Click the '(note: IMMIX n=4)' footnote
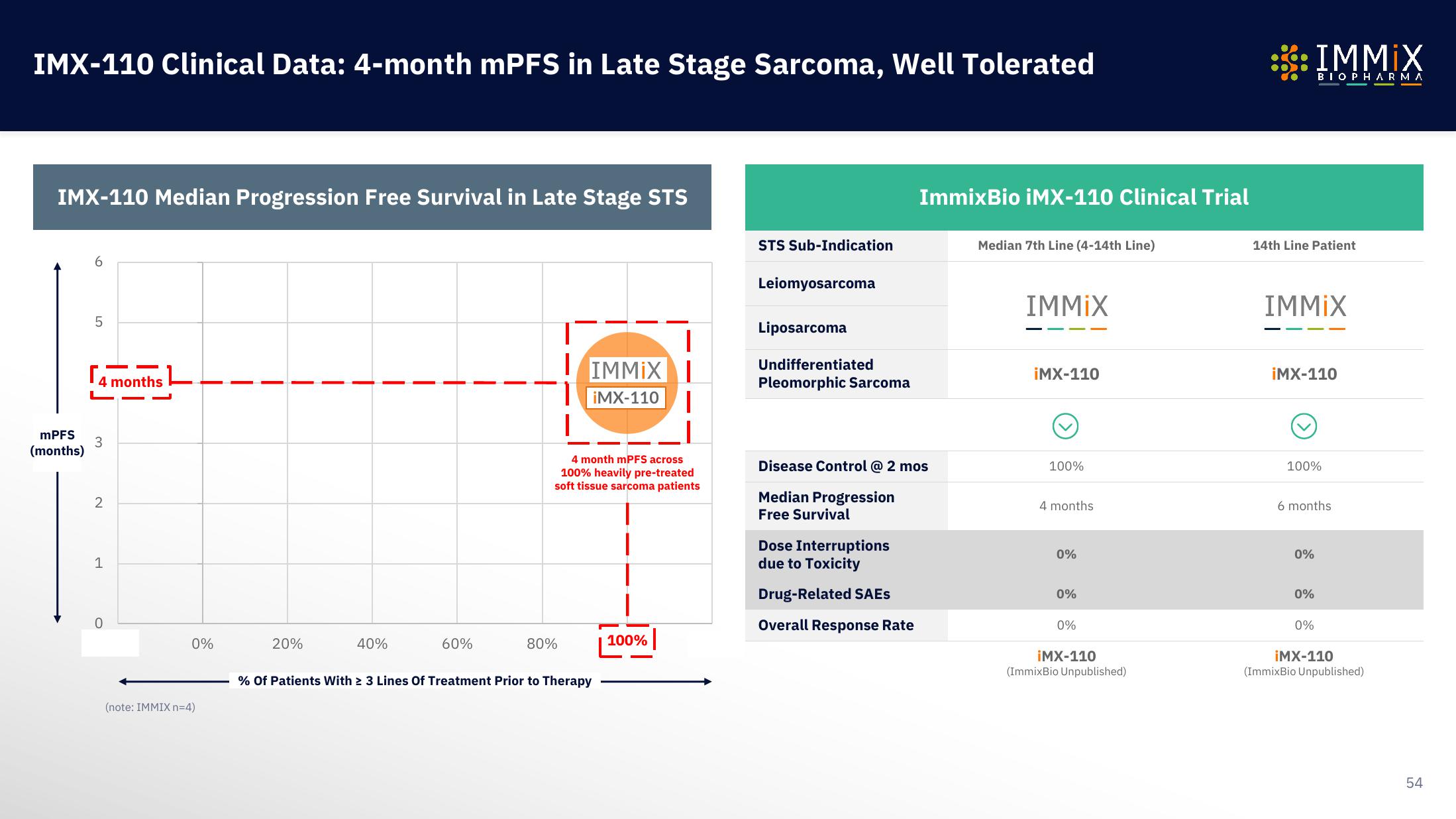 [150, 707]
